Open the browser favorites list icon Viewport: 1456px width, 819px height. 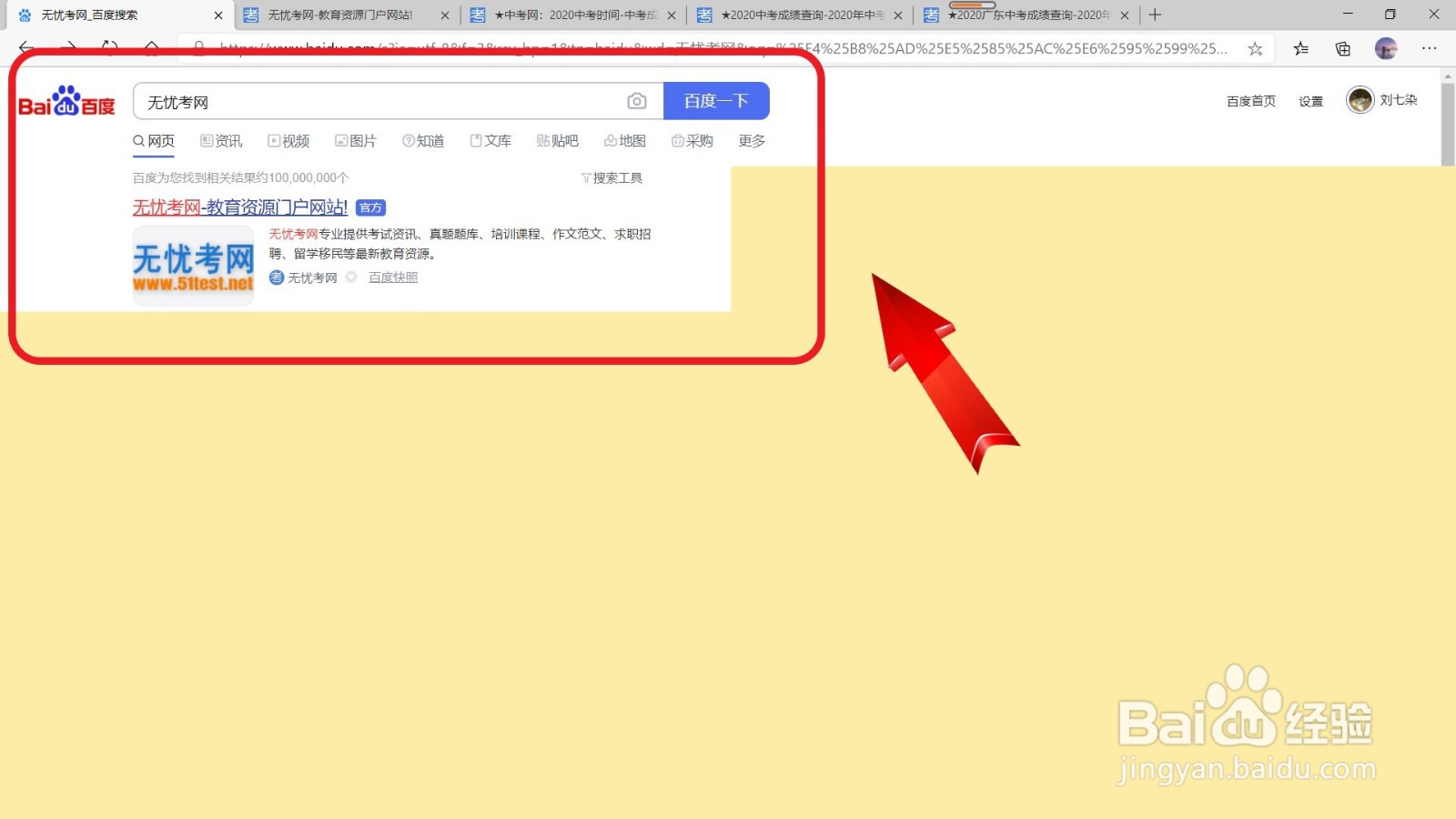[1301, 49]
